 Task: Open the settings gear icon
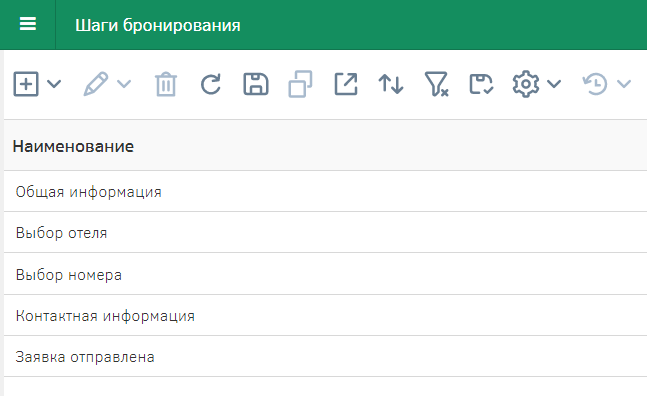[526, 84]
